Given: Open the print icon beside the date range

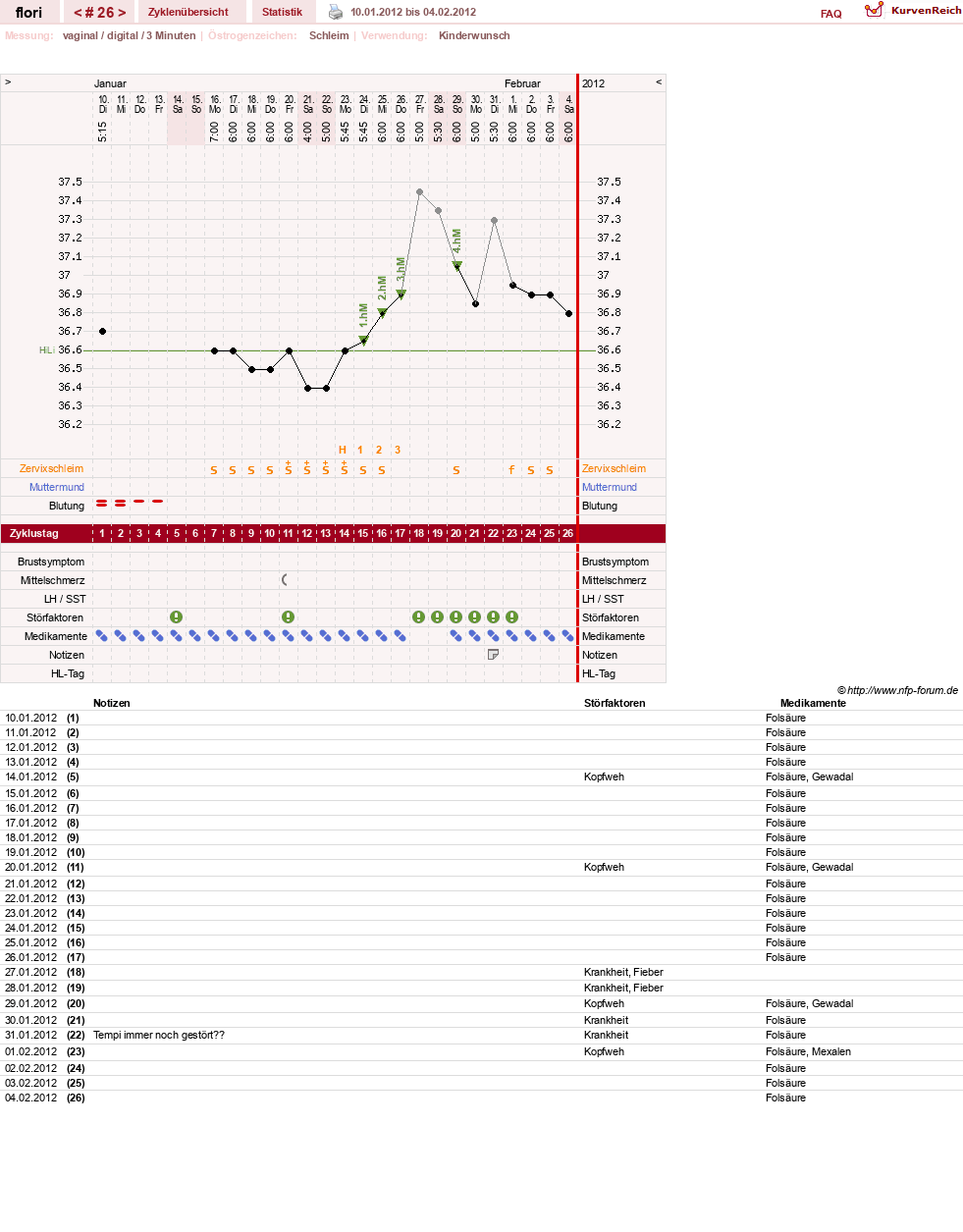Looking at the screenshot, I should (x=336, y=12).
